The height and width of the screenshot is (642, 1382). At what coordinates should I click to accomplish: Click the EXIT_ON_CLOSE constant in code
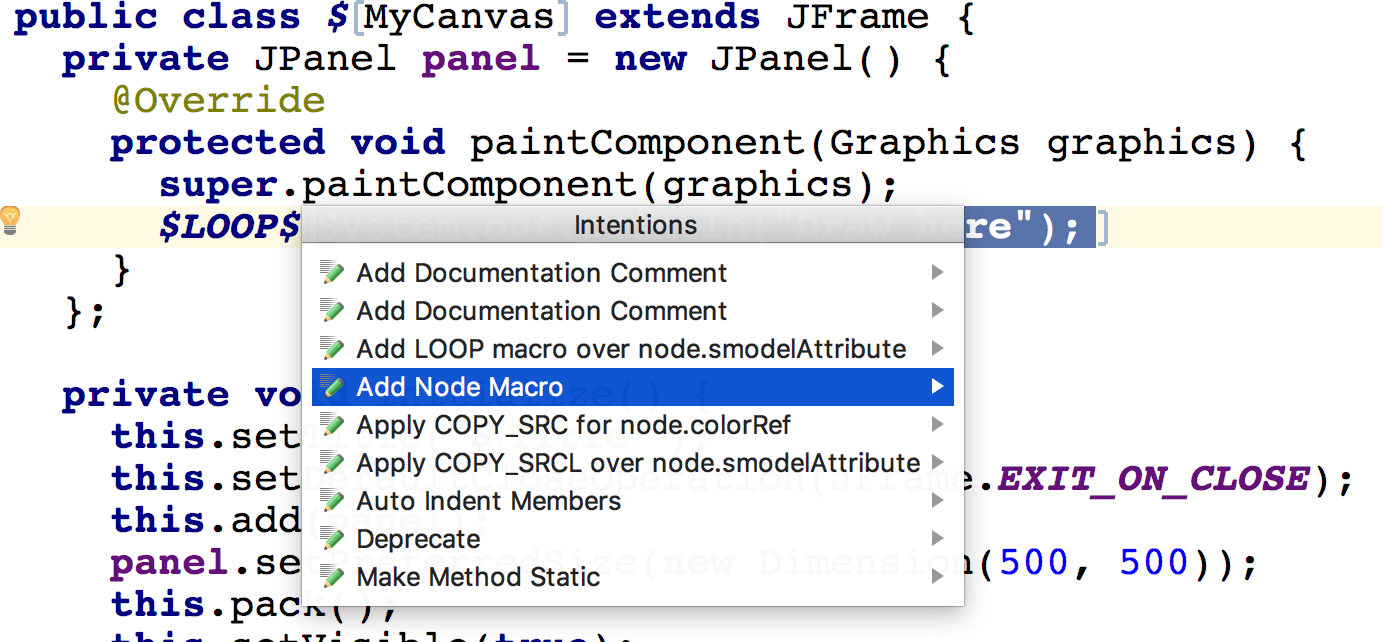1152,479
